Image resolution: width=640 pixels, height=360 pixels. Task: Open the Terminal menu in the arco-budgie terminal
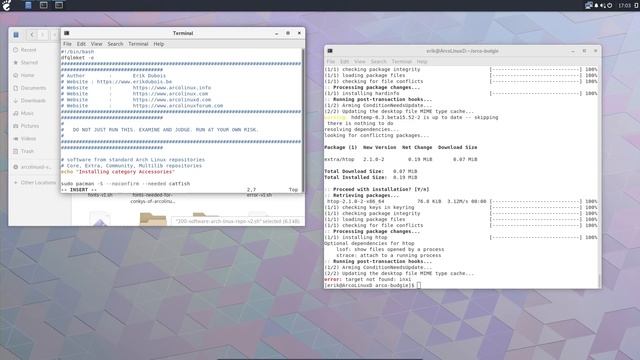(x=402, y=62)
